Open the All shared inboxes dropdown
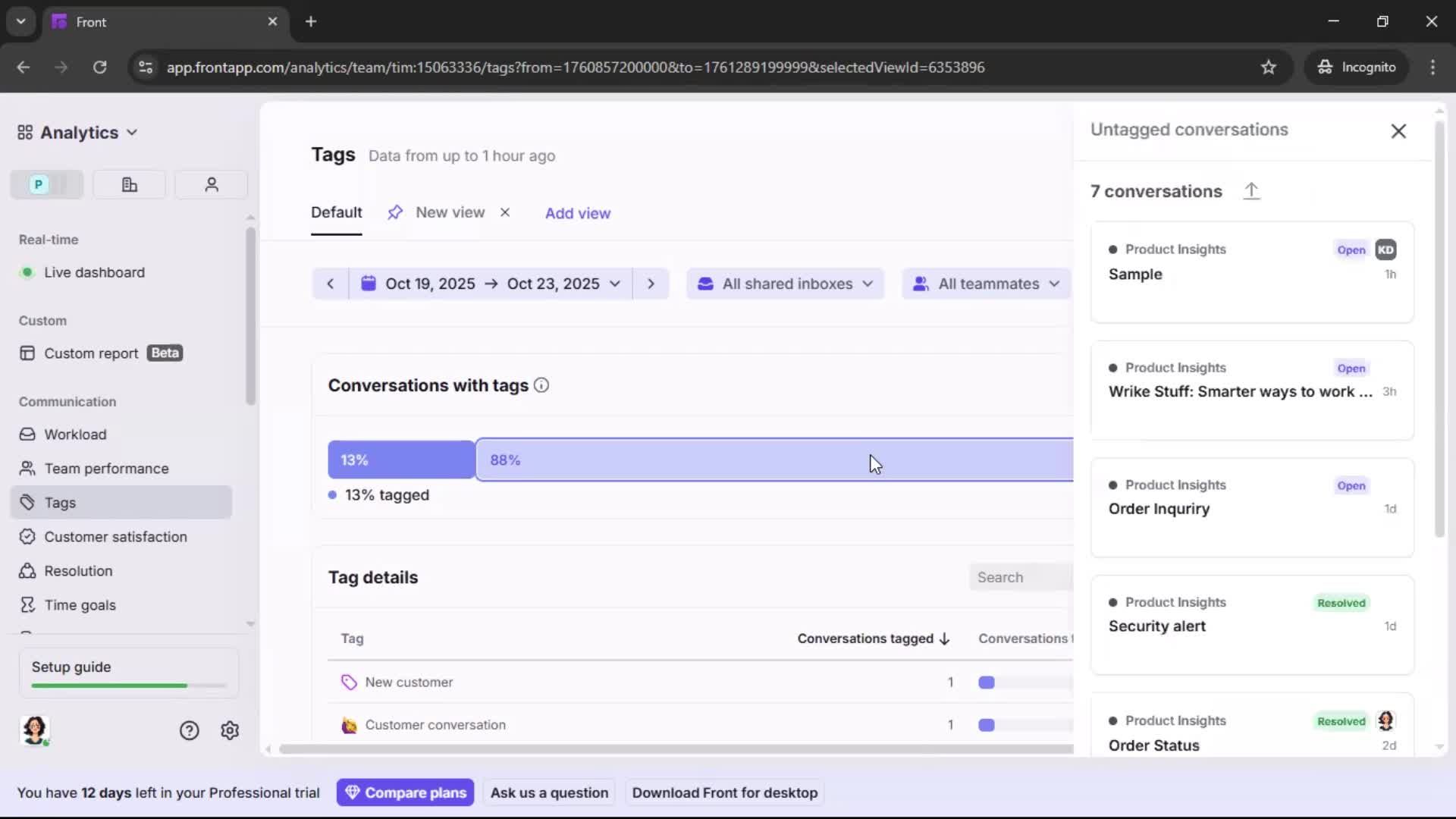Viewport: 1456px width, 819px height. pos(785,284)
